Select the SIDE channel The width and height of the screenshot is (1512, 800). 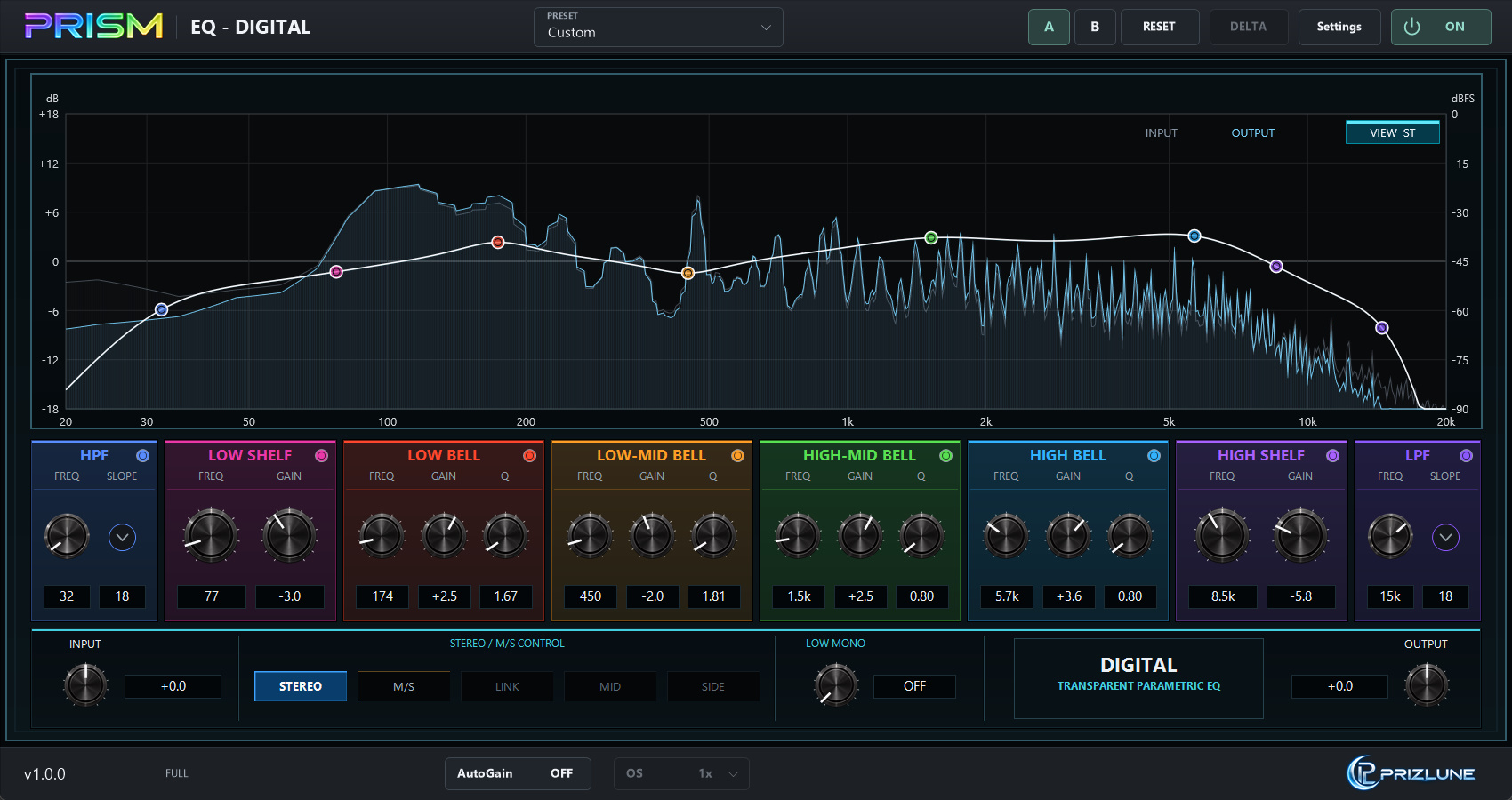[713, 686]
